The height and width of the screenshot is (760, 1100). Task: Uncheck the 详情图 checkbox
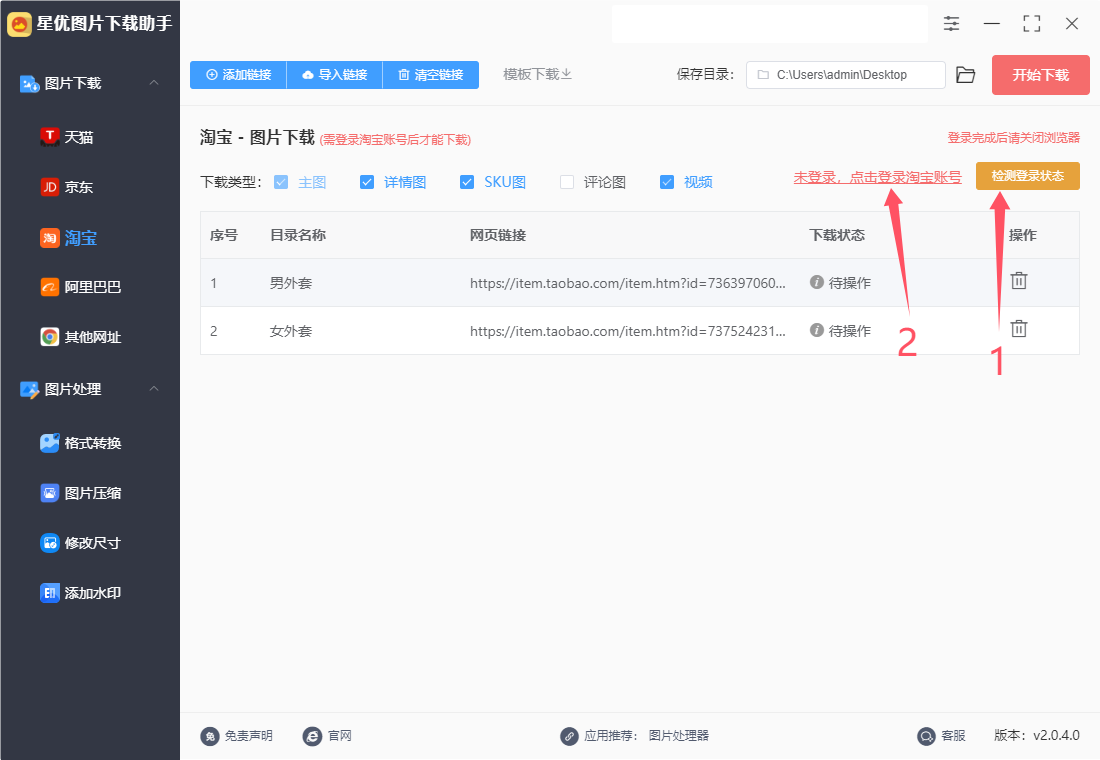367,182
